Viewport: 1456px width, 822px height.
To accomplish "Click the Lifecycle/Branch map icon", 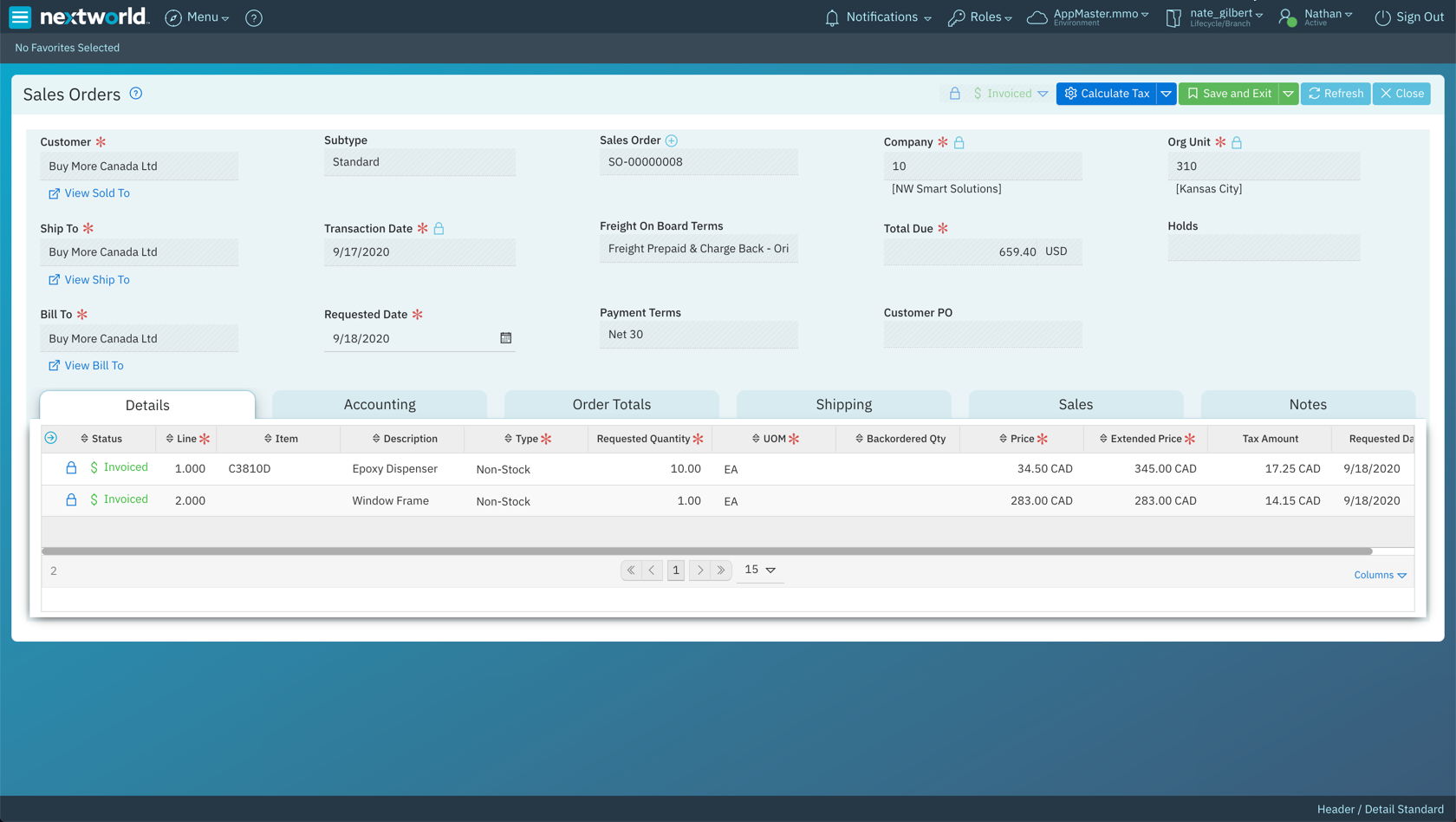I will click(x=1173, y=17).
